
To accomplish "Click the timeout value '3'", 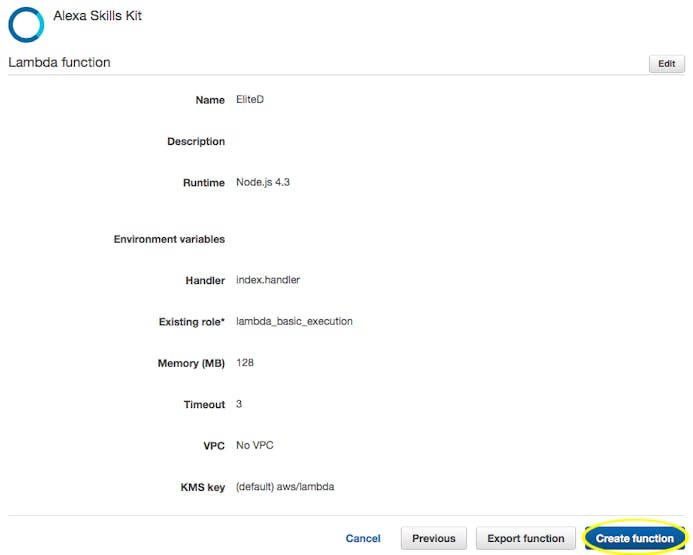I will (239, 404).
